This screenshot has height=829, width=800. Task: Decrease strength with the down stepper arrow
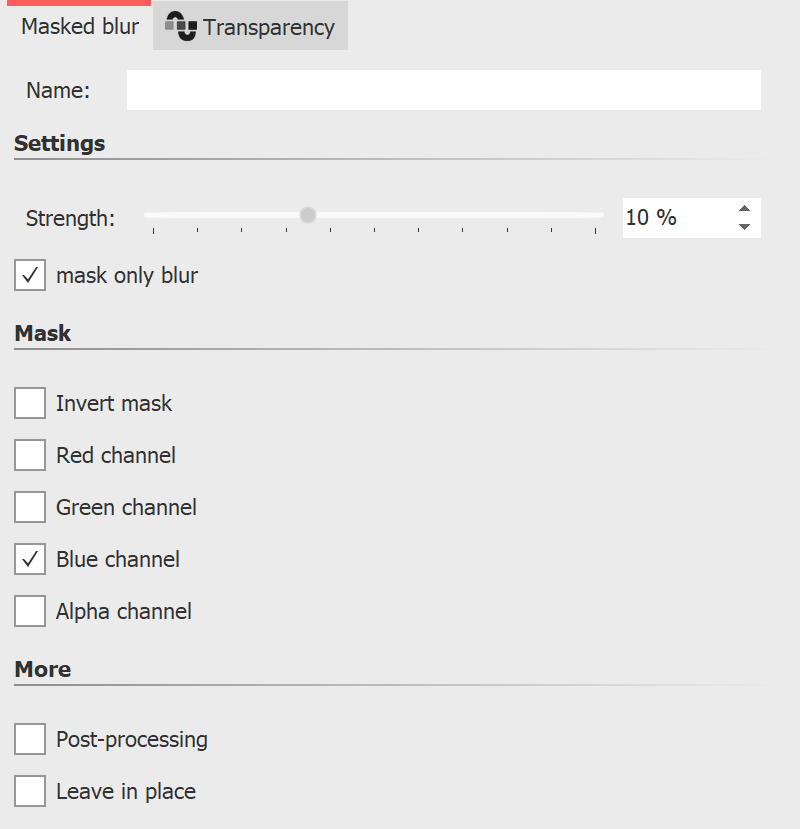(x=744, y=226)
